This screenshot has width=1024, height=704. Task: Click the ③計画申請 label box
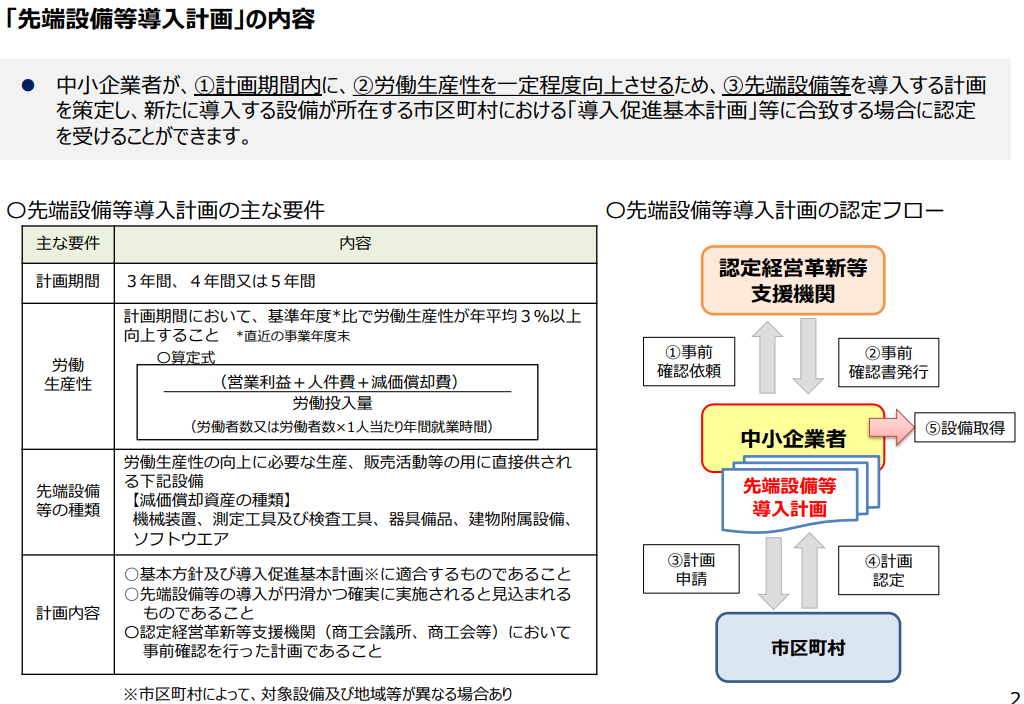(x=691, y=571)
